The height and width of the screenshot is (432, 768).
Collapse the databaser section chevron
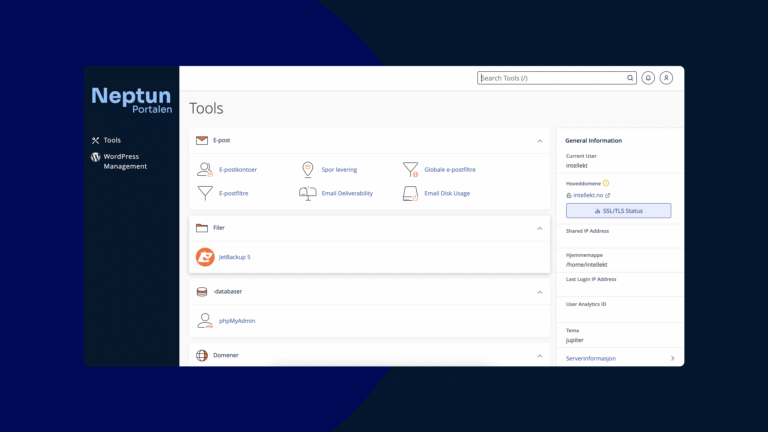click(539, 292)
